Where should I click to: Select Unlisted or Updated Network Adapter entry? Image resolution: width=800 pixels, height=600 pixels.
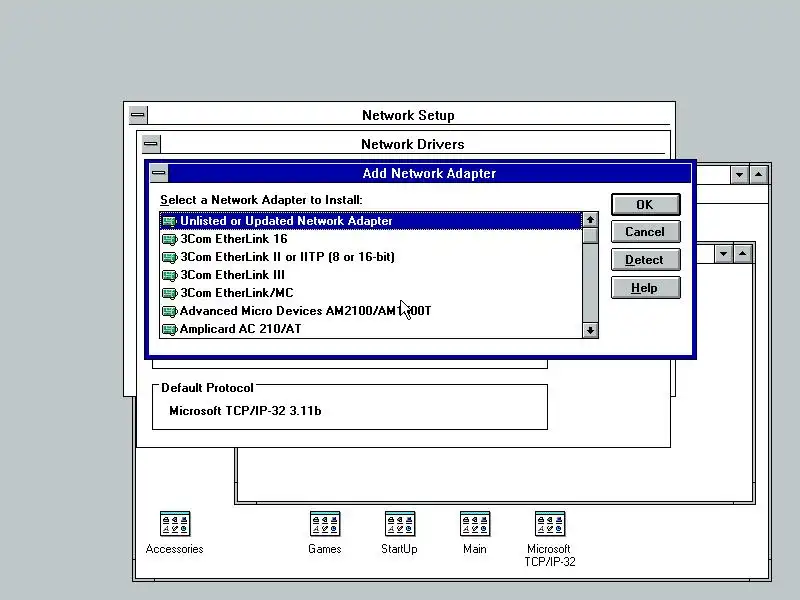coord(371,221)
